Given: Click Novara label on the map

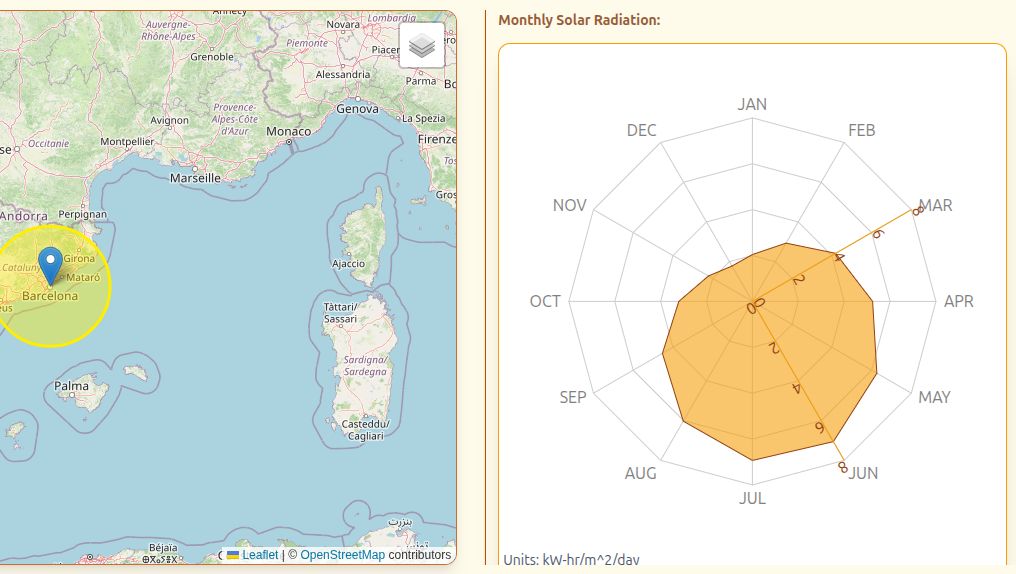Looking at the screenshot, I should (343, 25).
